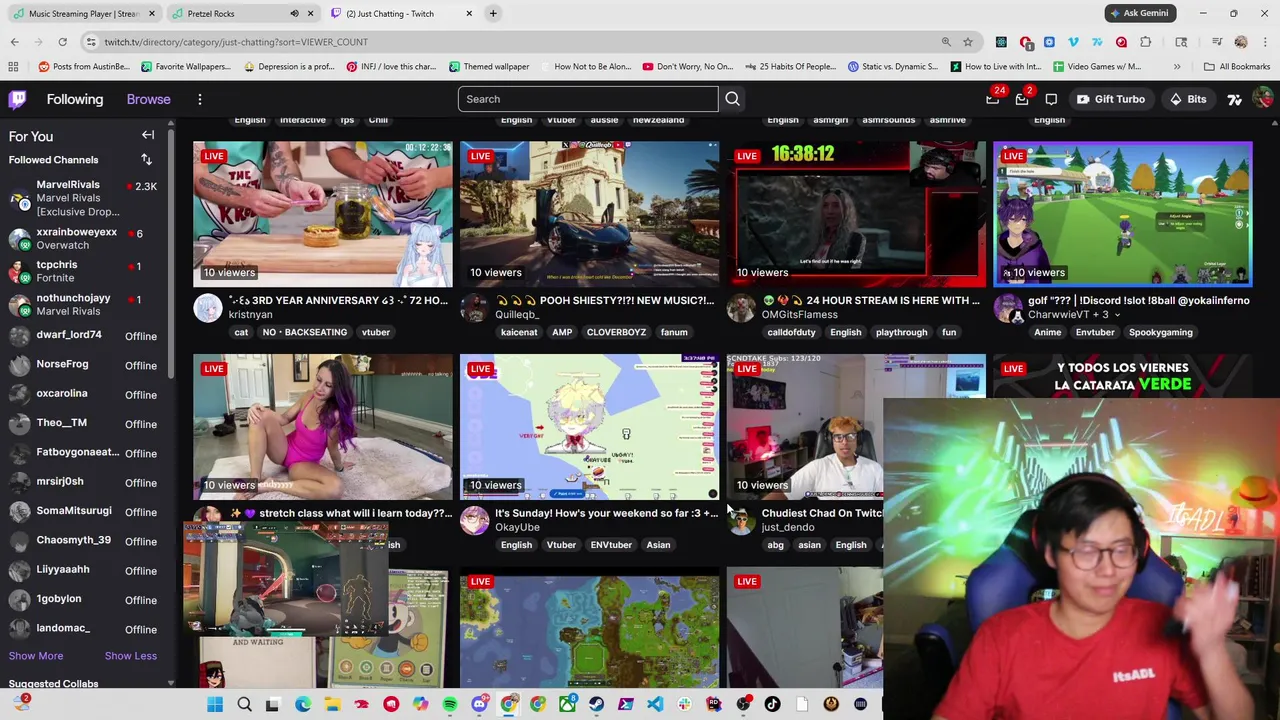The image size is (1280, 720).
Task: Click the search magnifier button
Action: (x=732, y=99)
